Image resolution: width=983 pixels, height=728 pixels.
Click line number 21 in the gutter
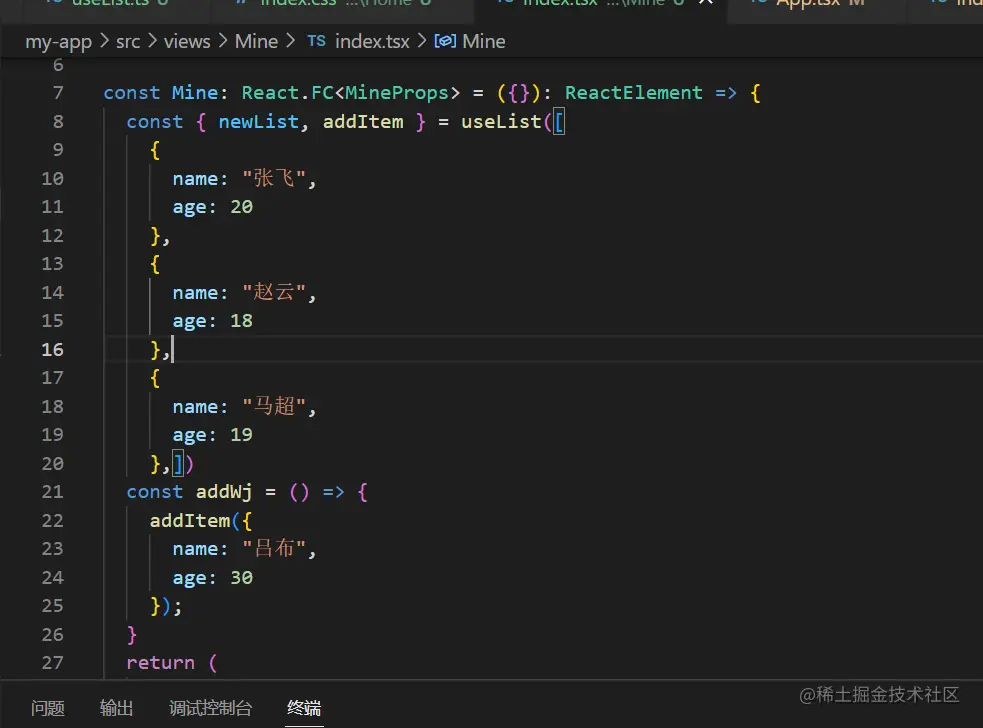[53, 492]
